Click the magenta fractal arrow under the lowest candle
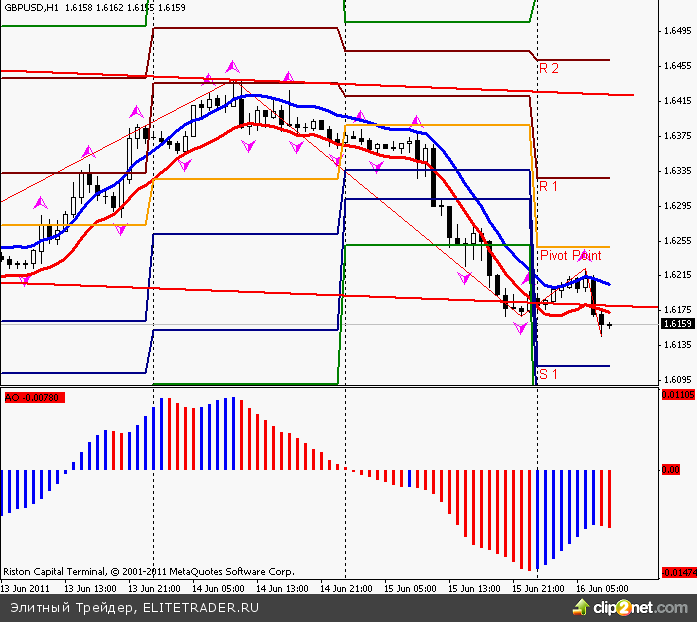This screenshot has width=697, height=622. coord(520,327)
